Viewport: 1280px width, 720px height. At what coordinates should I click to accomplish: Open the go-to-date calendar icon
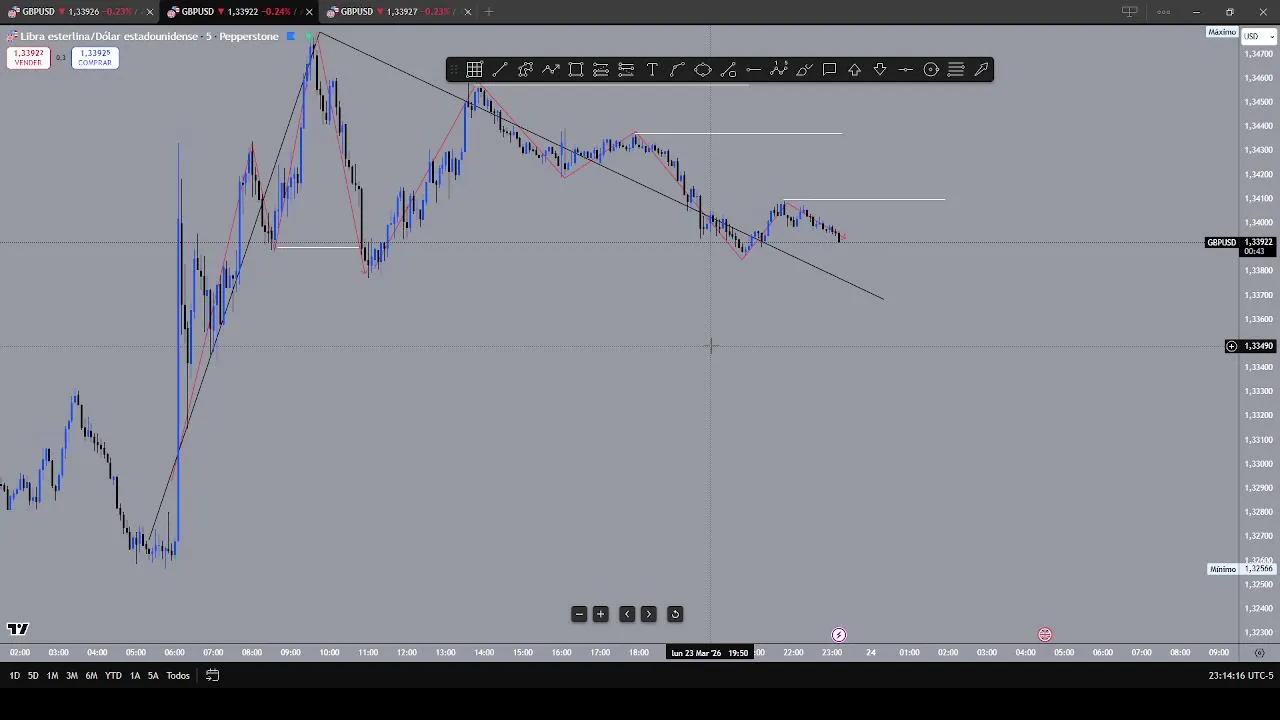tap(212, 675)
